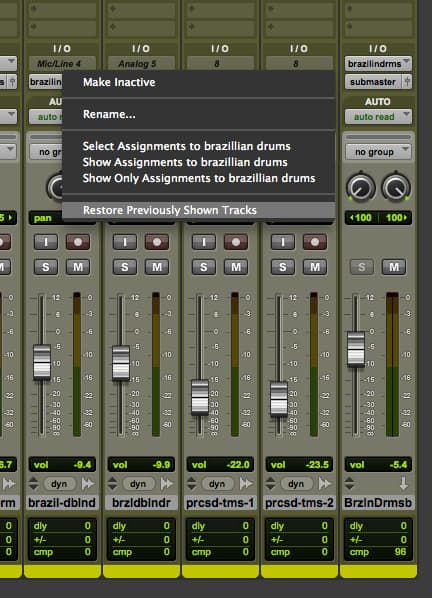Open no group selector on BrzlnDrmsb

pyautogui.click(x=378, y=152)
